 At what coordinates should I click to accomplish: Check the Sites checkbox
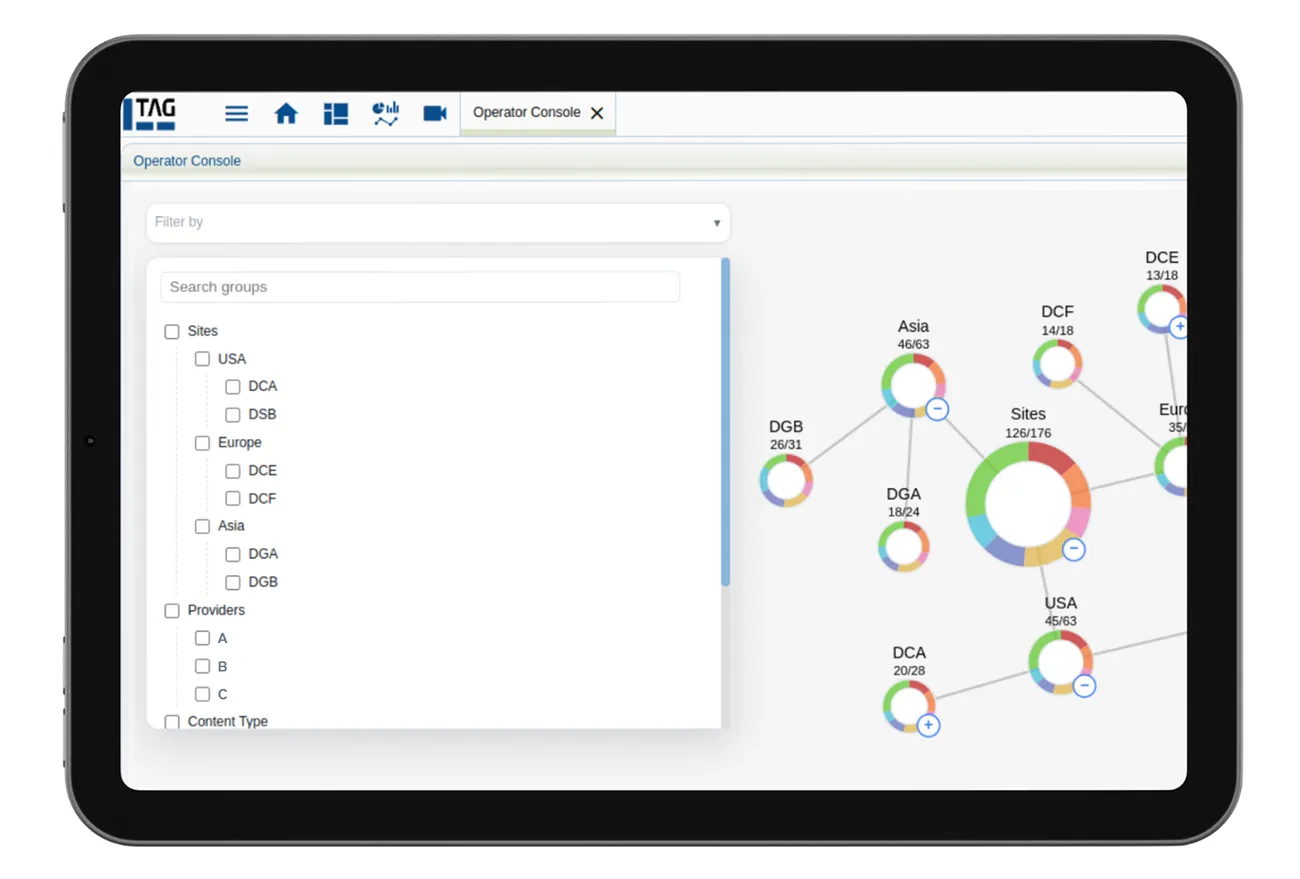click(x=172, y=331)
